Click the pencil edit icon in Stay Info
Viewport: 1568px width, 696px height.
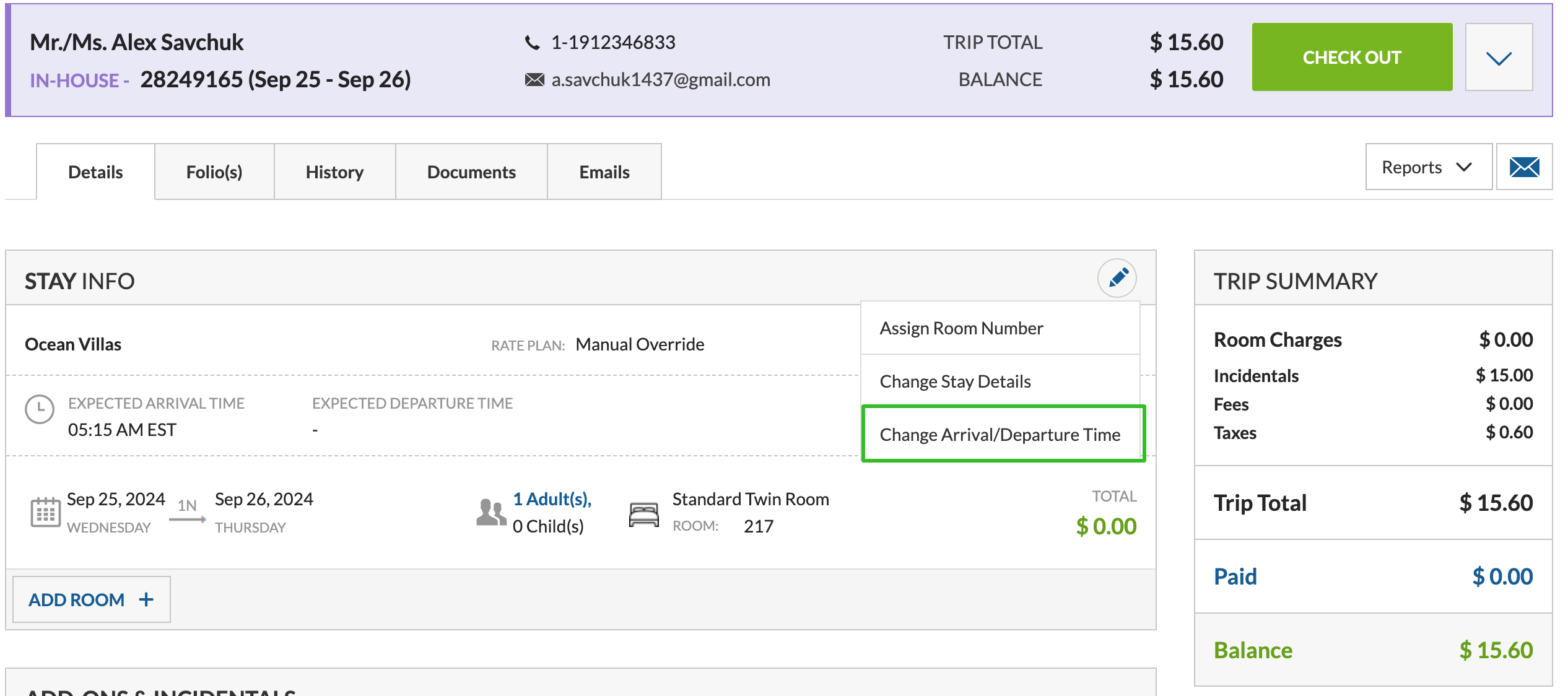click(1117, 278)
